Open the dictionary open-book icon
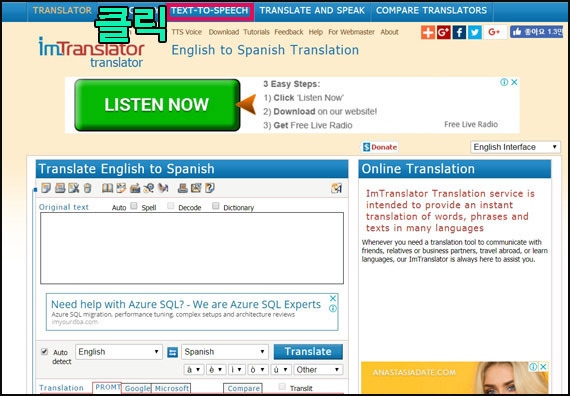 pyautogui.click(x=108, y=188)
